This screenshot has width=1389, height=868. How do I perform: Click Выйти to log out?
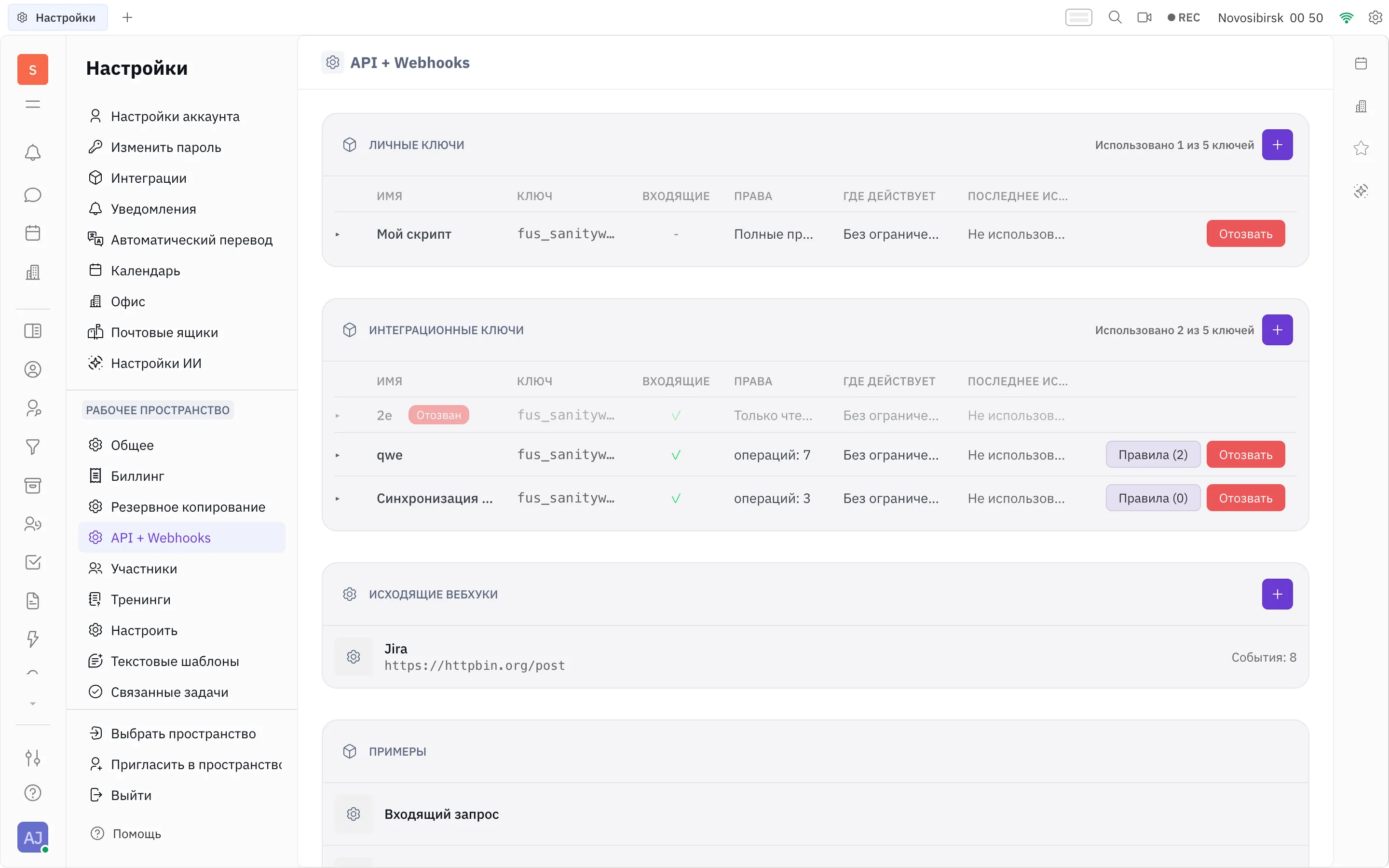coord(181,795)
